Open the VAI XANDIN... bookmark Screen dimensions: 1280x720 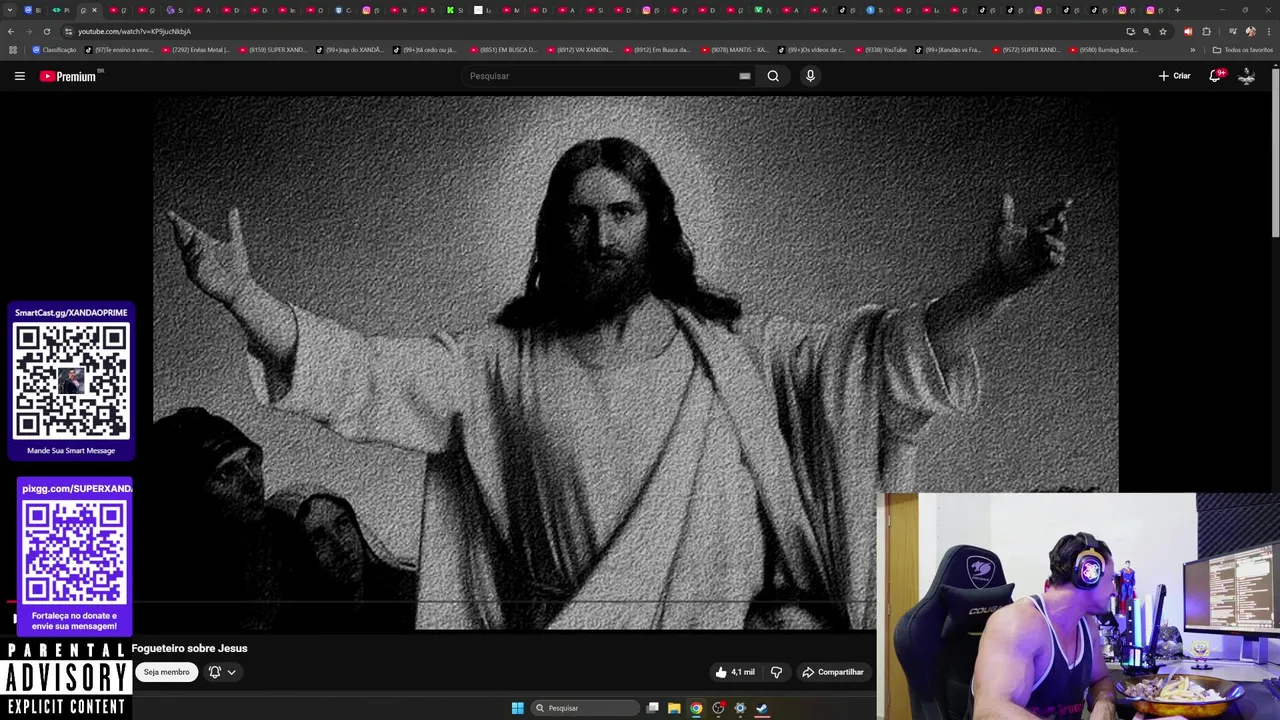(579, 50)
